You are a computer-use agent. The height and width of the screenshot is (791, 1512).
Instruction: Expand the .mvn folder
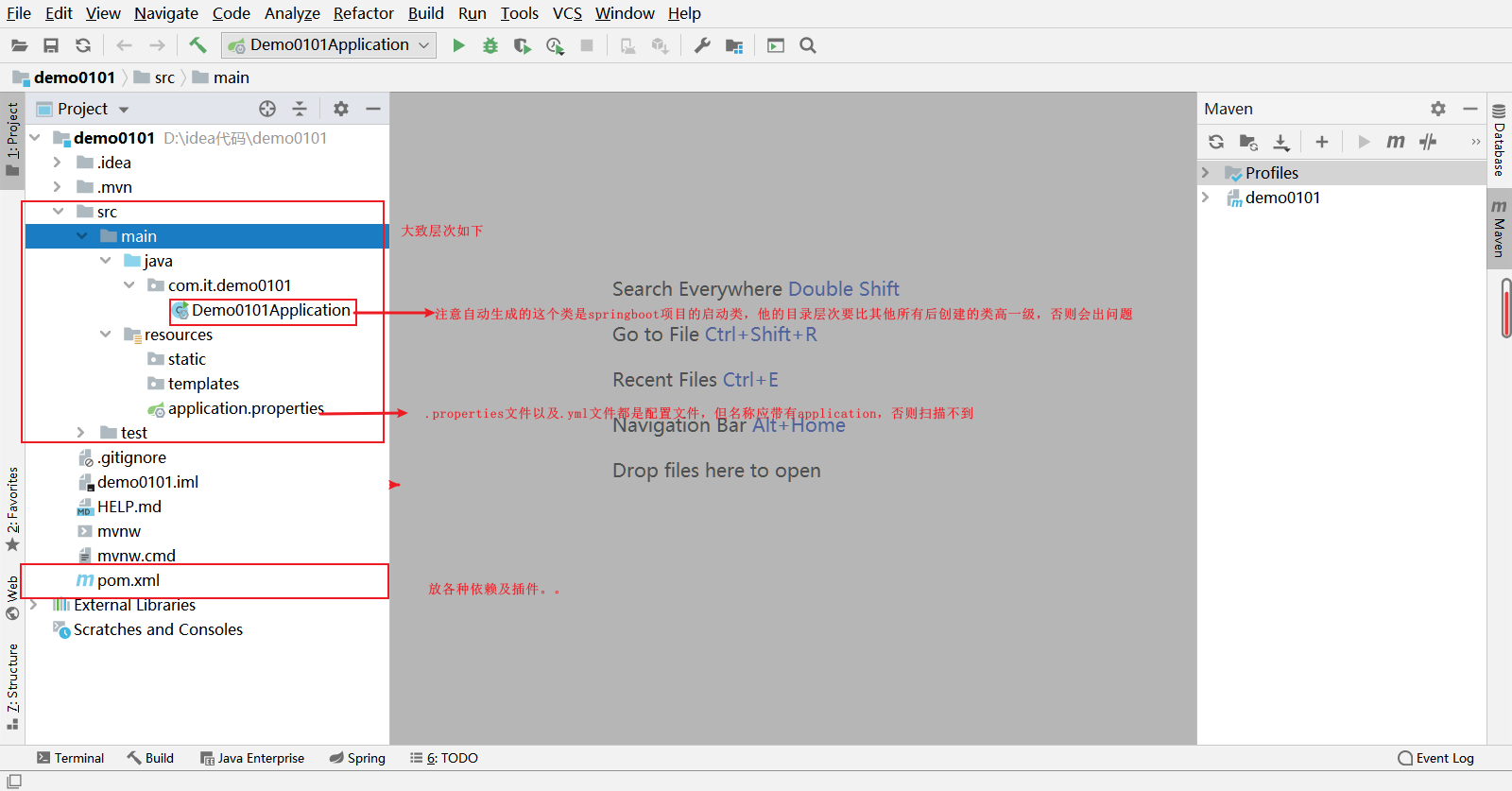58,187
